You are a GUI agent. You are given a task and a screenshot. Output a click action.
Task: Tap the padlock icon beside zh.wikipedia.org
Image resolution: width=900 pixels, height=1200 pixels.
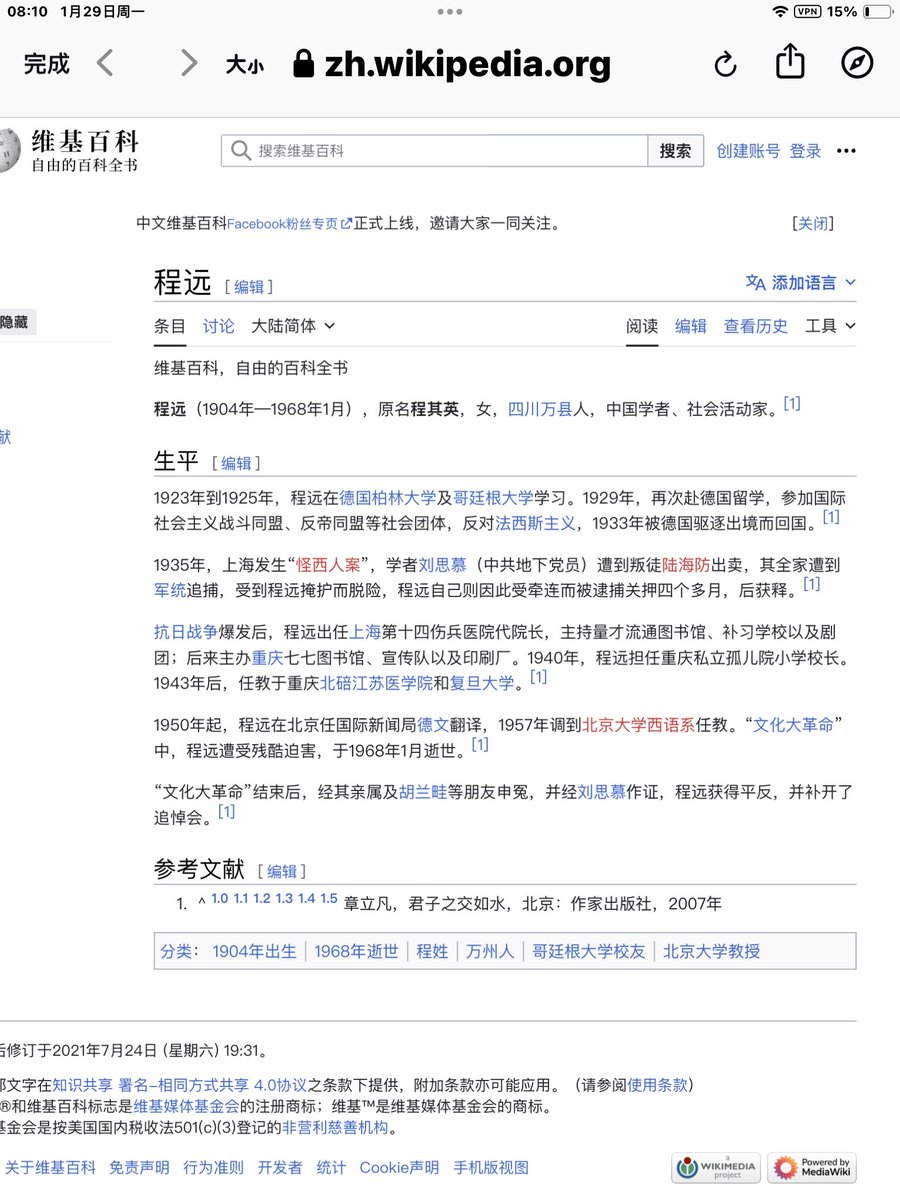tap(304, 65)
